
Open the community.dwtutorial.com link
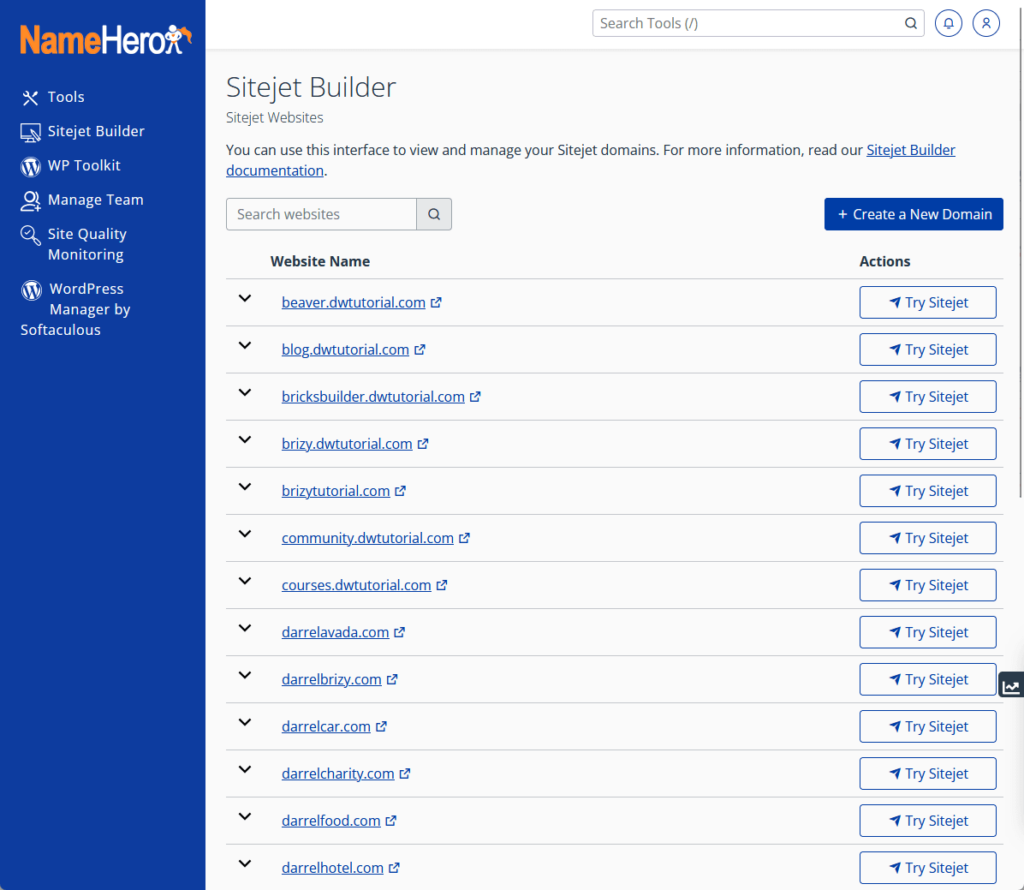368,538
